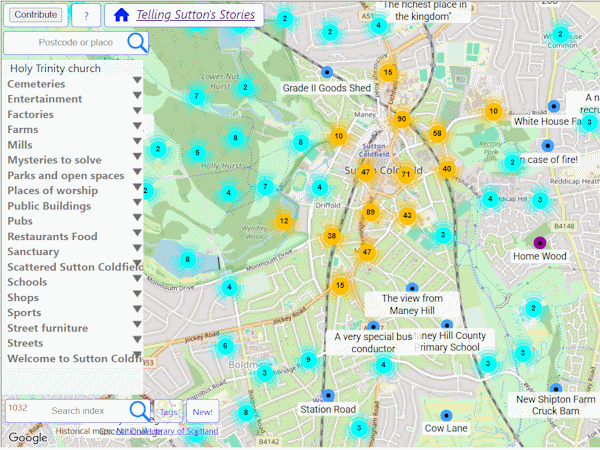Select Holy Trinity church in the list

(55, 68)
